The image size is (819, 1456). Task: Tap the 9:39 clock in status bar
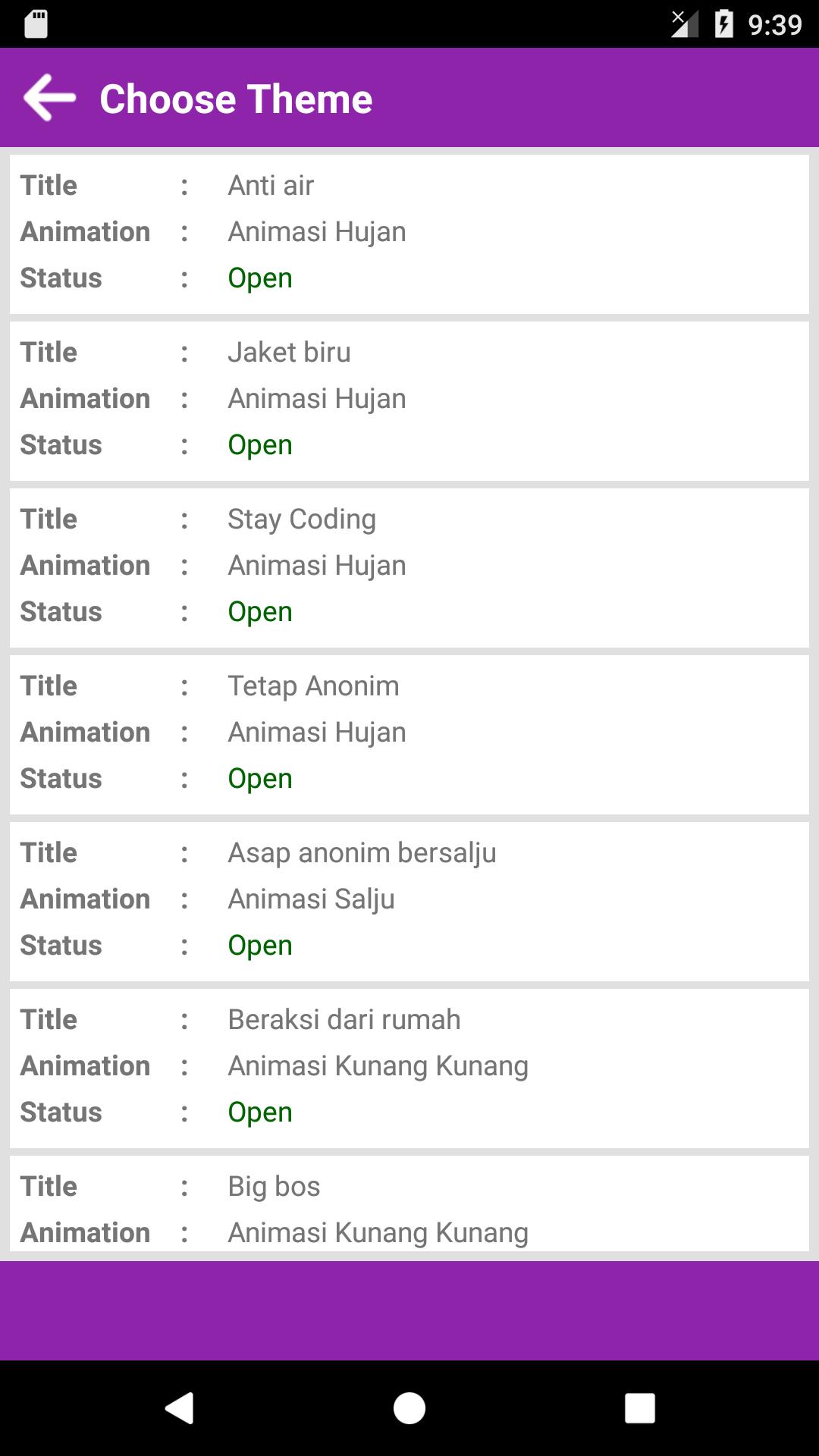tap(774, 25)
